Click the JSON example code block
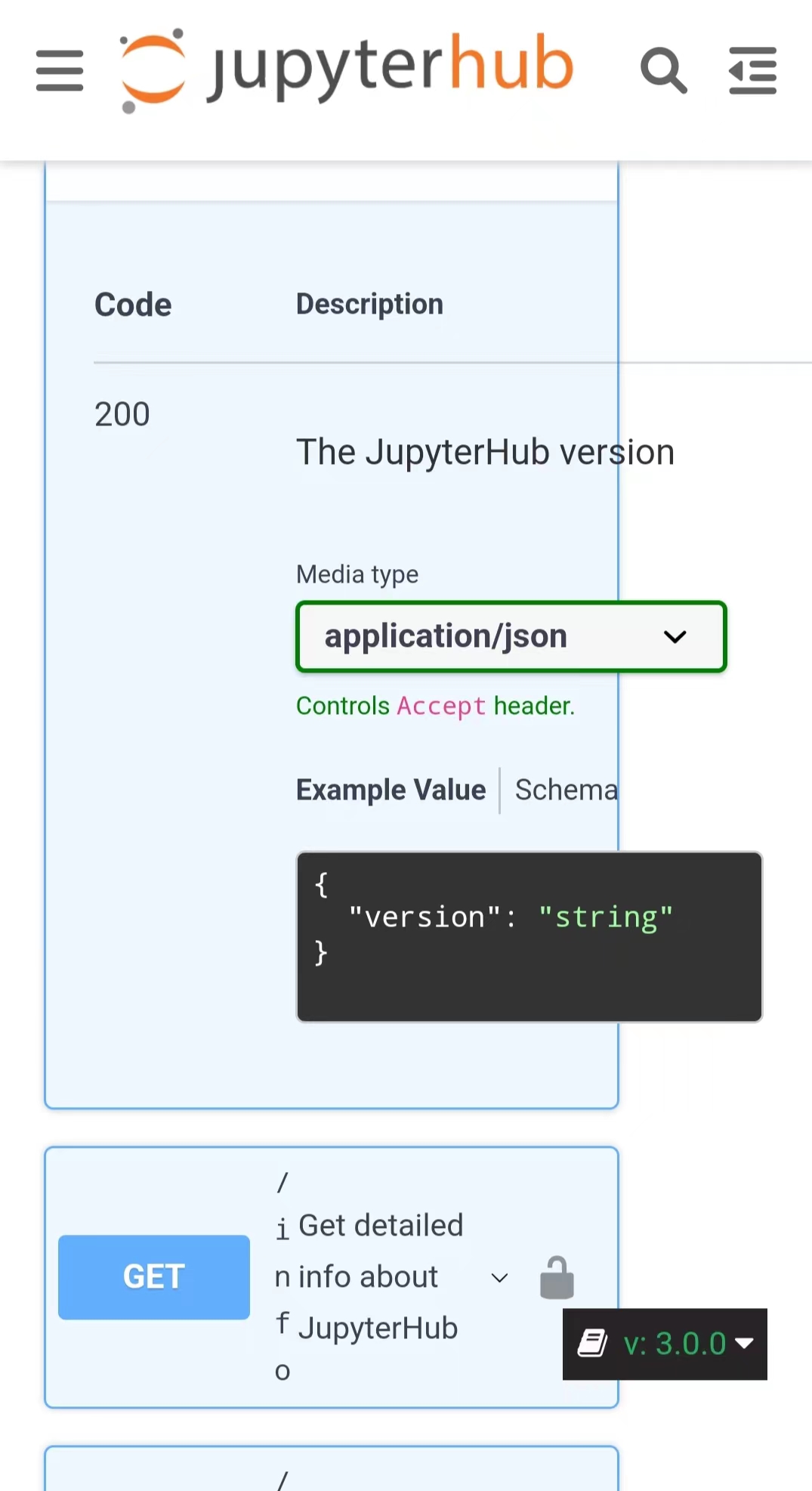 point(529,937)
